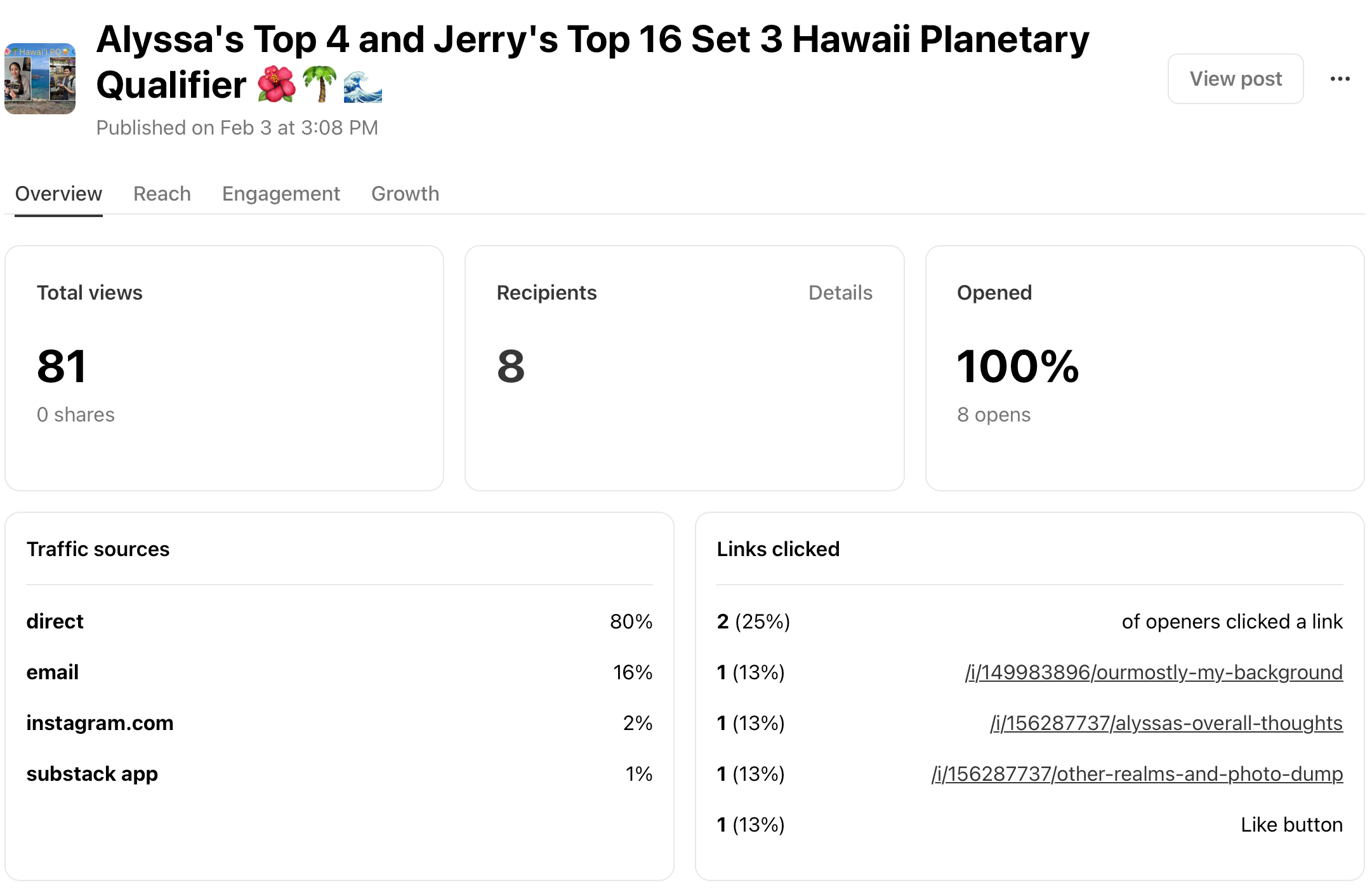Select the instagram.com traffic source
This screenshot has width=1372, height=890.
pos(100,723)
